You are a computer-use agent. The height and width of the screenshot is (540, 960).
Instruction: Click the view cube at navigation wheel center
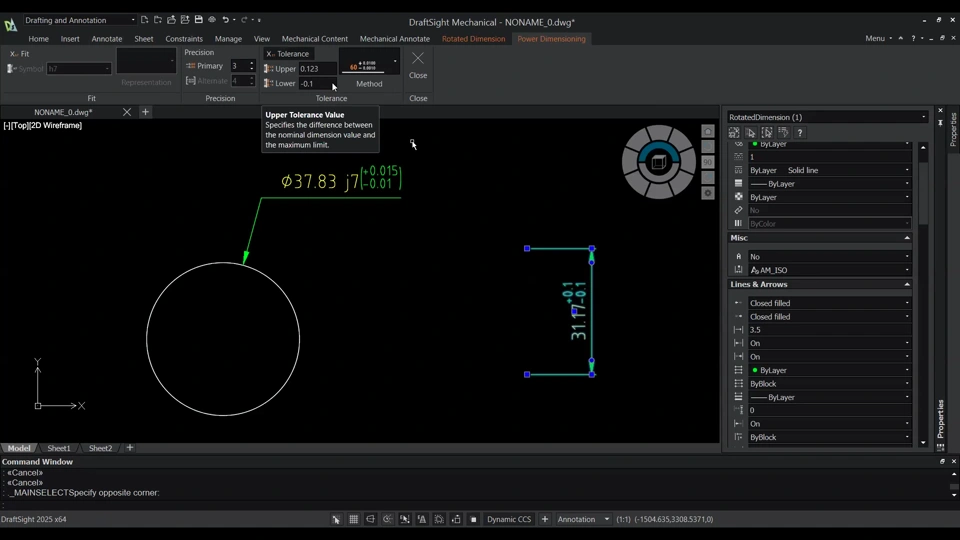(x=658, y=162)
